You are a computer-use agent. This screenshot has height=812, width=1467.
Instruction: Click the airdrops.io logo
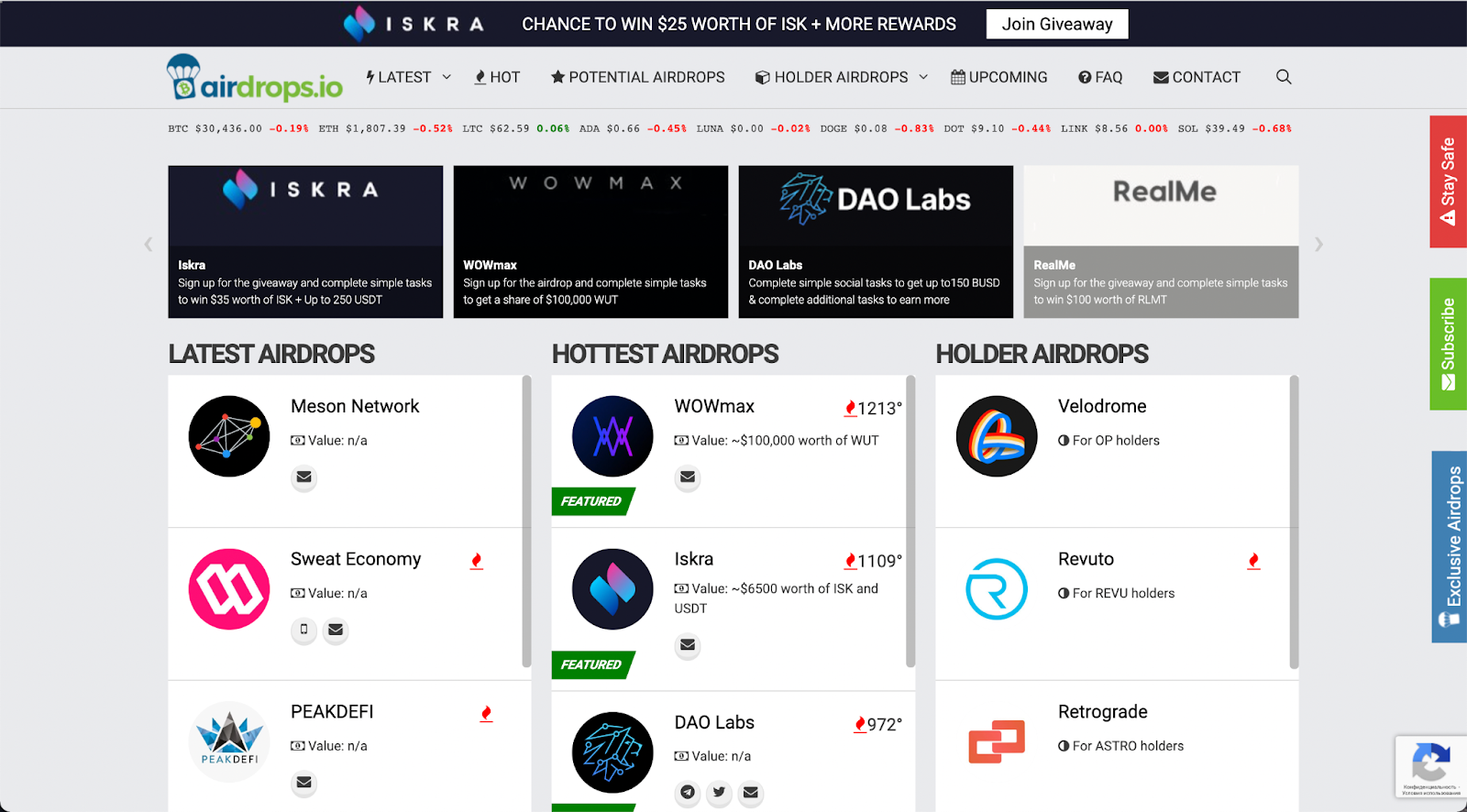pyautogui.click(x=255, y=78)
